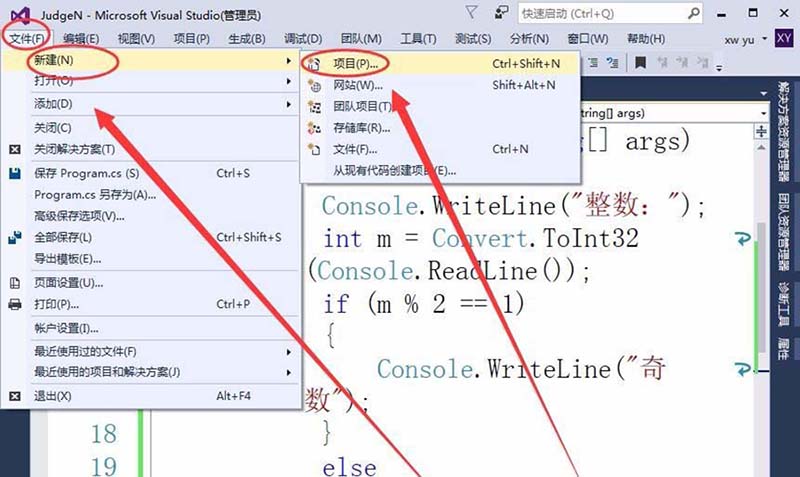
Task: Click the previous bookmark icon
Action: click(x=662, y=63)
